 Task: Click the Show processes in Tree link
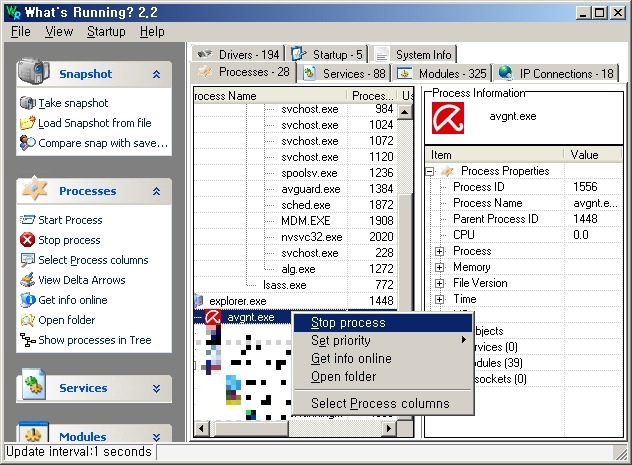pos(95,340)
